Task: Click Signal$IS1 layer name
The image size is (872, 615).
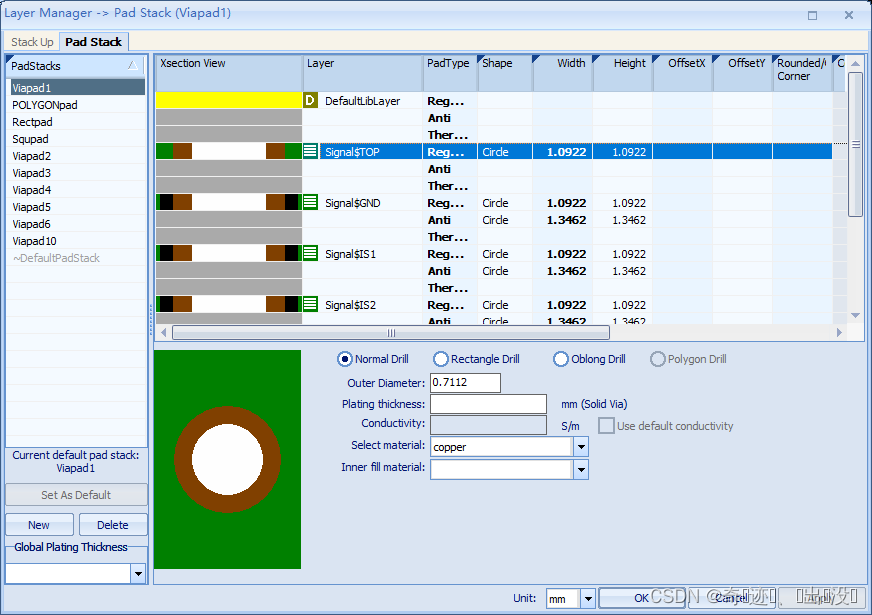Action: (350, 254)
